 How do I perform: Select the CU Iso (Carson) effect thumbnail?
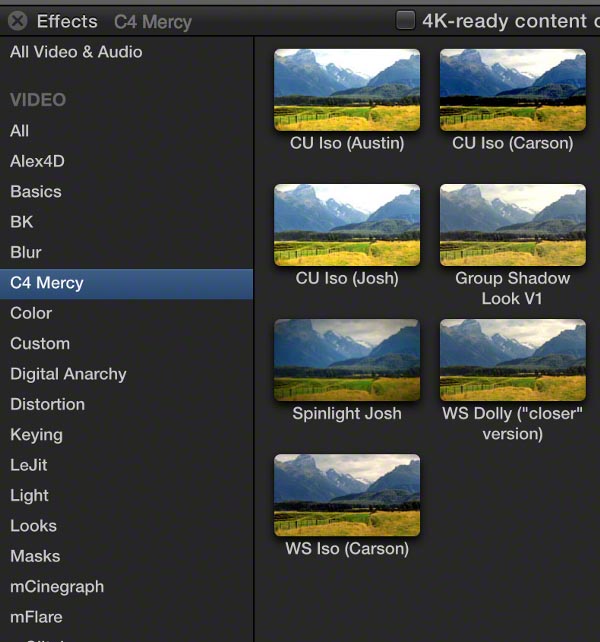[x=513, y=90]
